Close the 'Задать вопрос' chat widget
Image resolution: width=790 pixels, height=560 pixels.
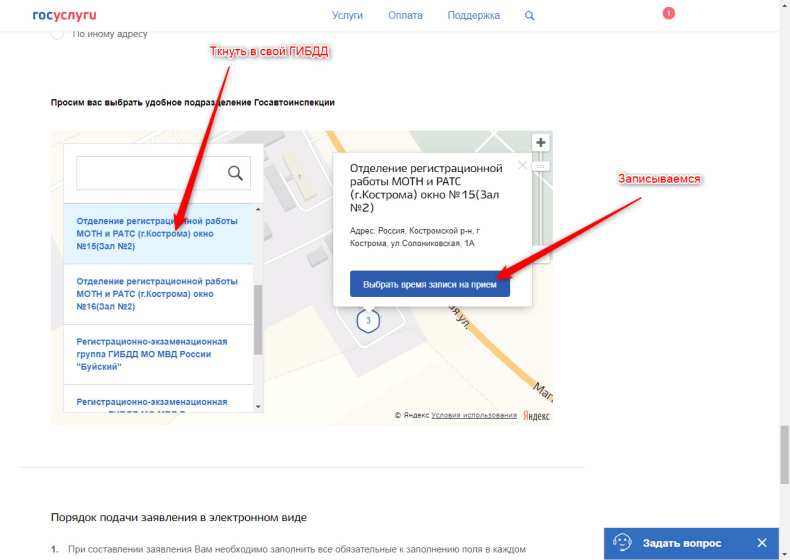click(762, 543)
